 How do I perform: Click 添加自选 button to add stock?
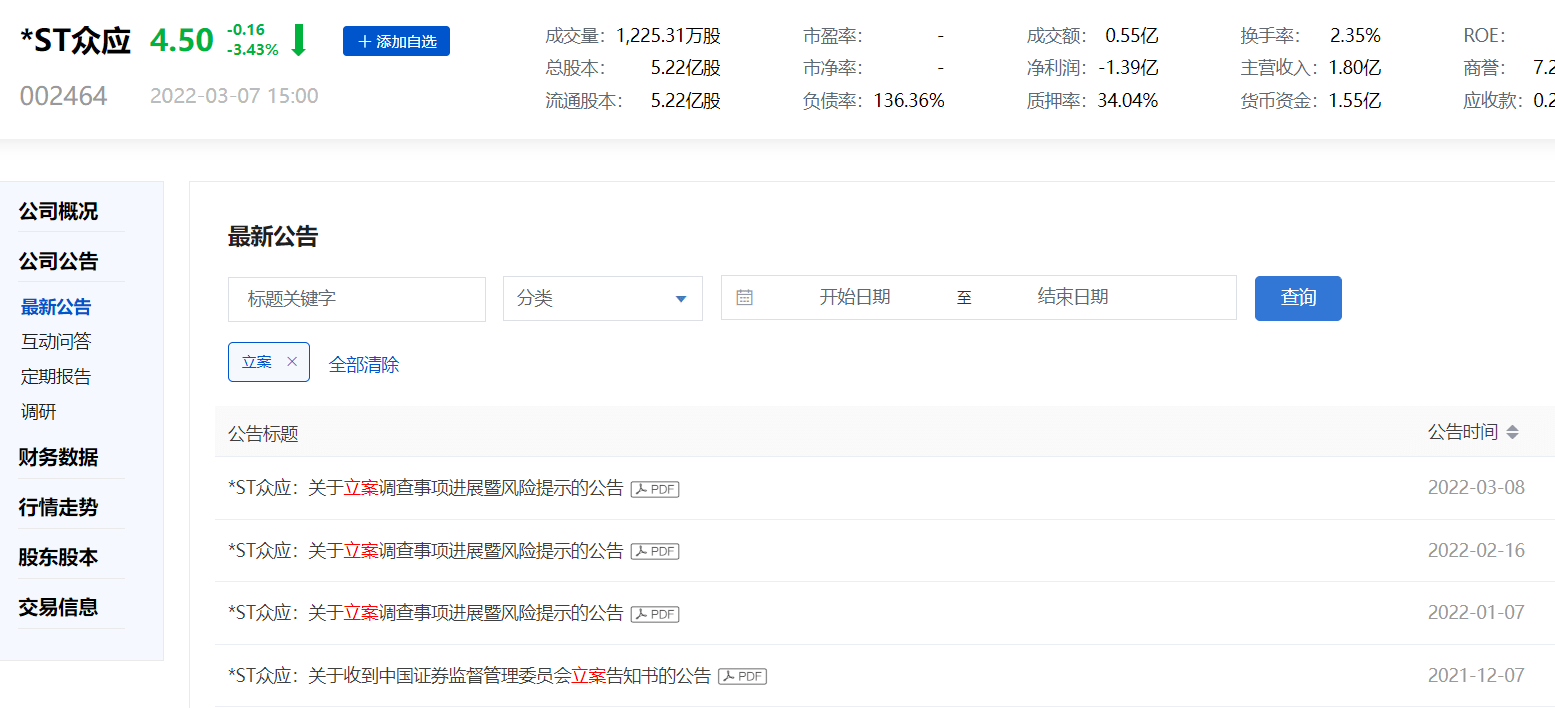[396, 41]
